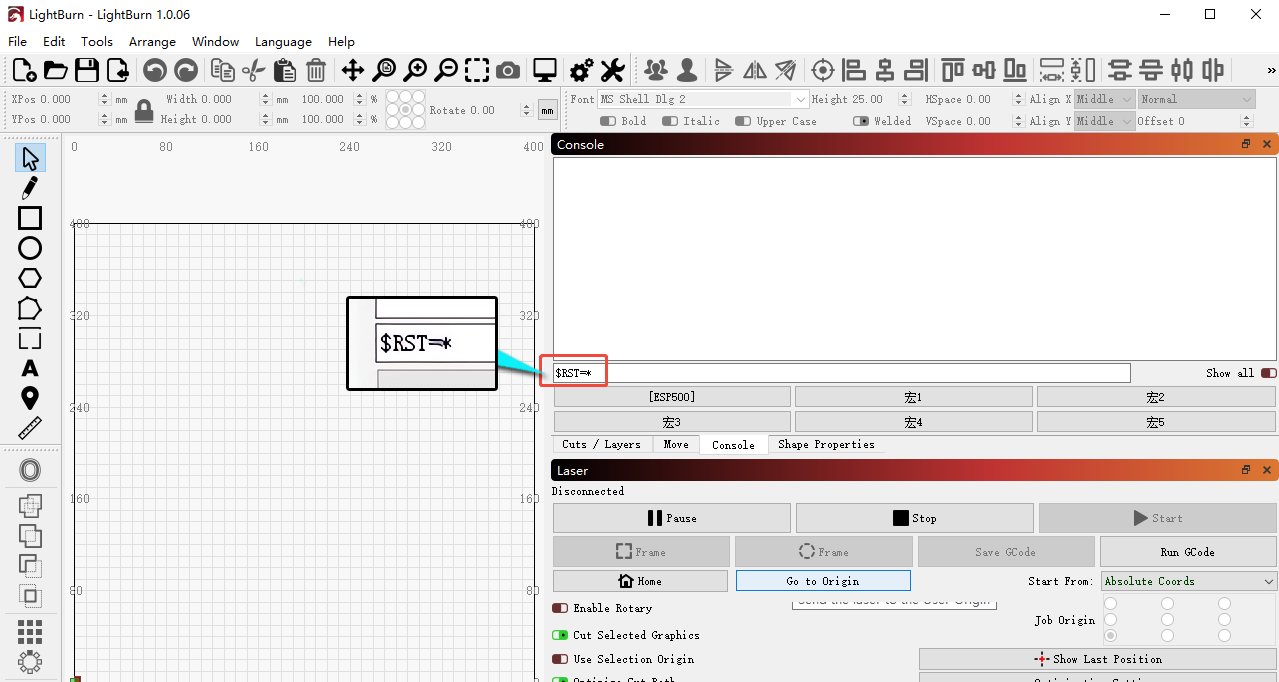Select the Edit Nodes pencil tool

pyautogui.click(x=30, y=188)
